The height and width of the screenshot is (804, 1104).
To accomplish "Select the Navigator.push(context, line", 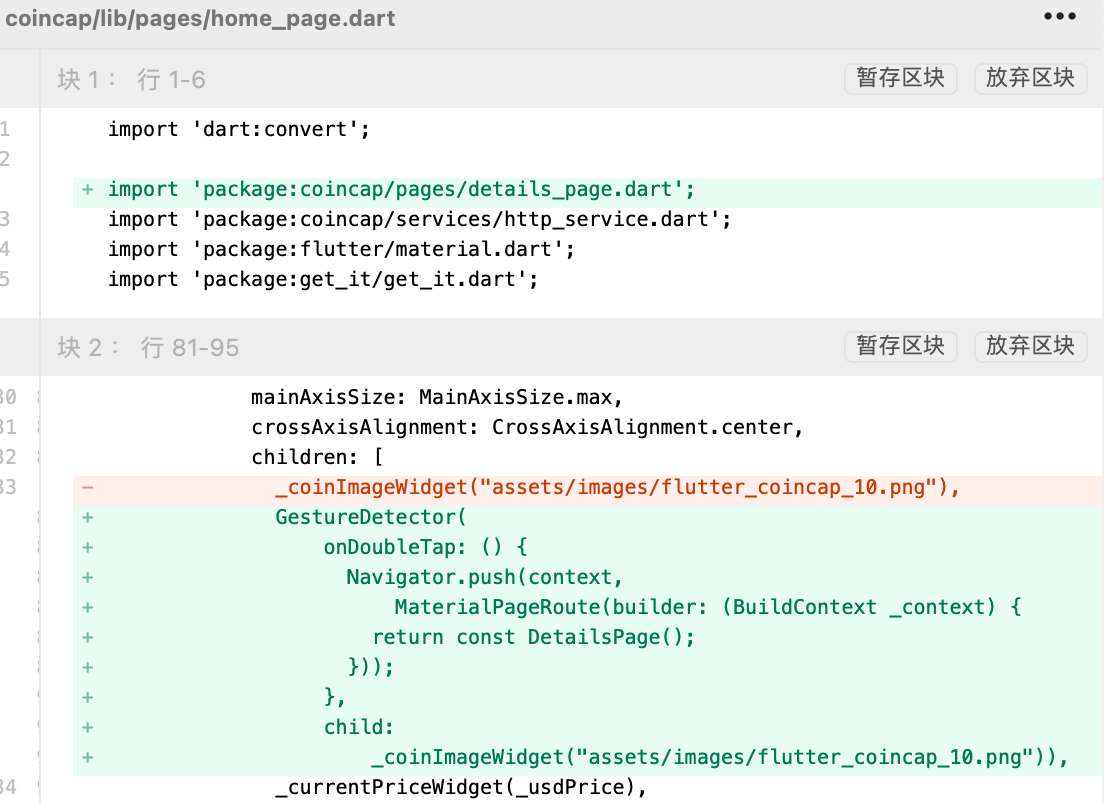I will coord(484,578).
